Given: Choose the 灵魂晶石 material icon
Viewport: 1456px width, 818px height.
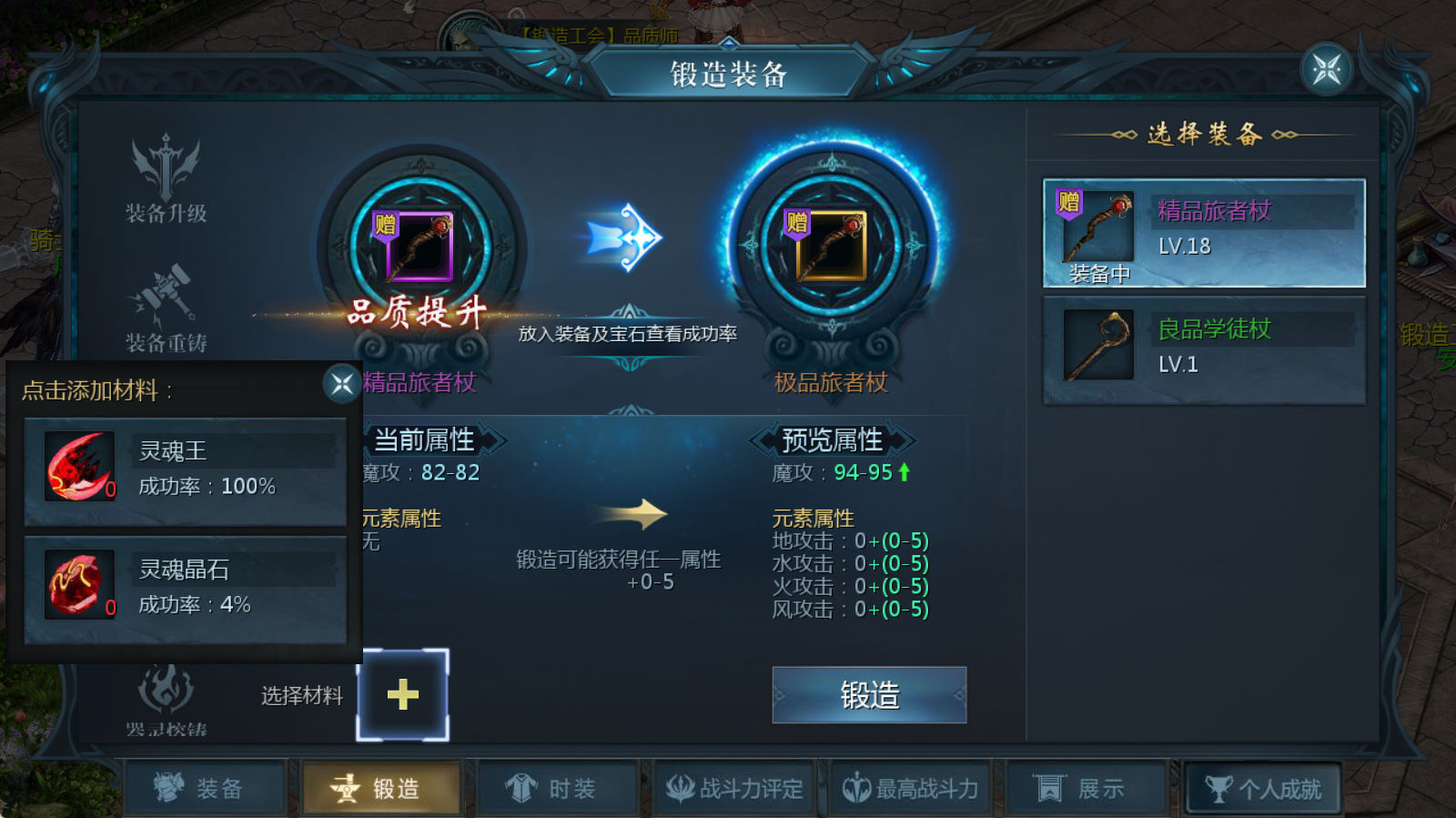Looking at the screenshot, I should pyautogui.click(x=80, y=584).
